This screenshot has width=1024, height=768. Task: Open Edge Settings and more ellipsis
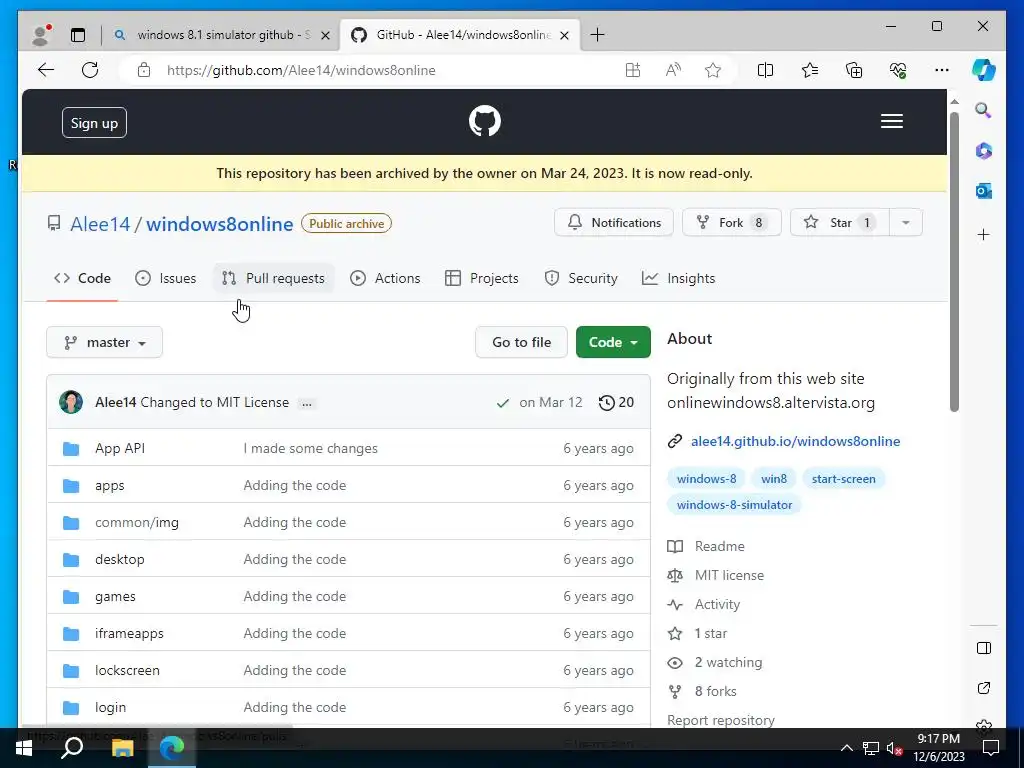point(942,70)
